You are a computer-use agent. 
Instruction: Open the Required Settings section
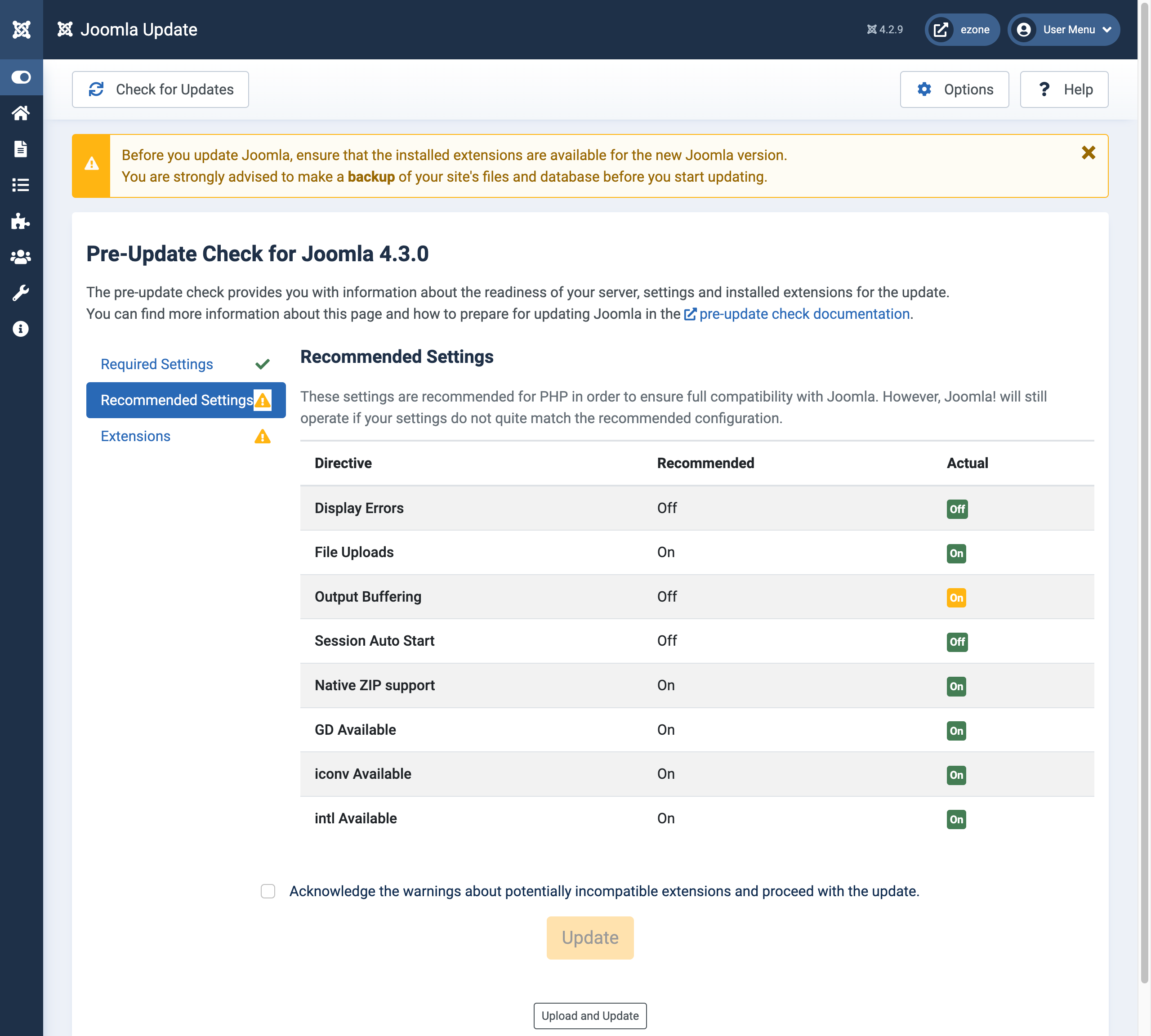(156, 364)
